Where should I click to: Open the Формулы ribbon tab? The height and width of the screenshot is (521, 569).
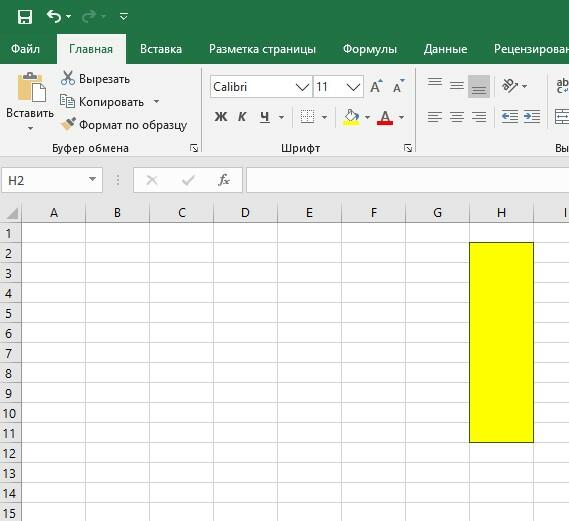[370, 49]
